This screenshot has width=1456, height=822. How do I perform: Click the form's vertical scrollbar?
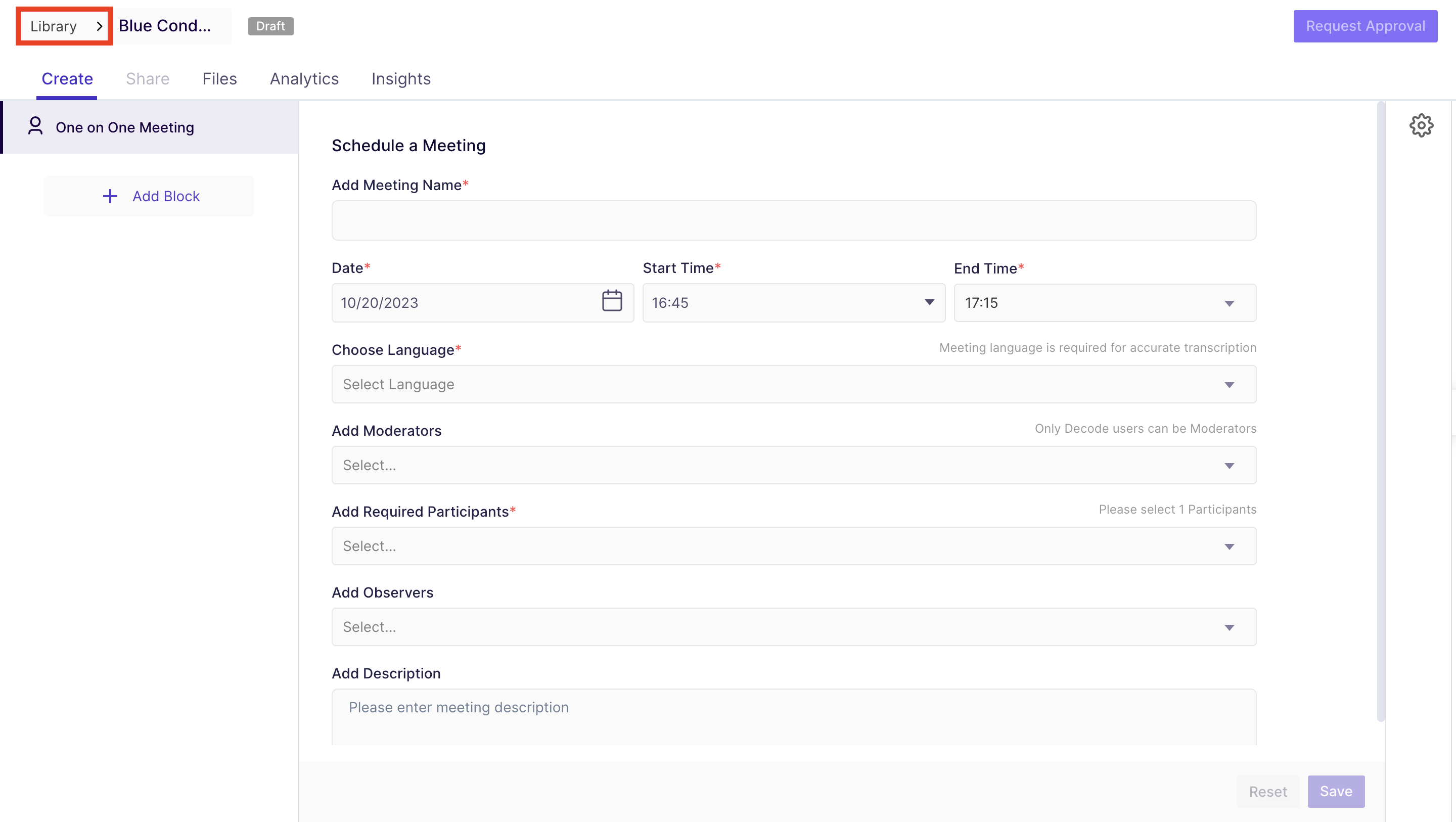1380,412
